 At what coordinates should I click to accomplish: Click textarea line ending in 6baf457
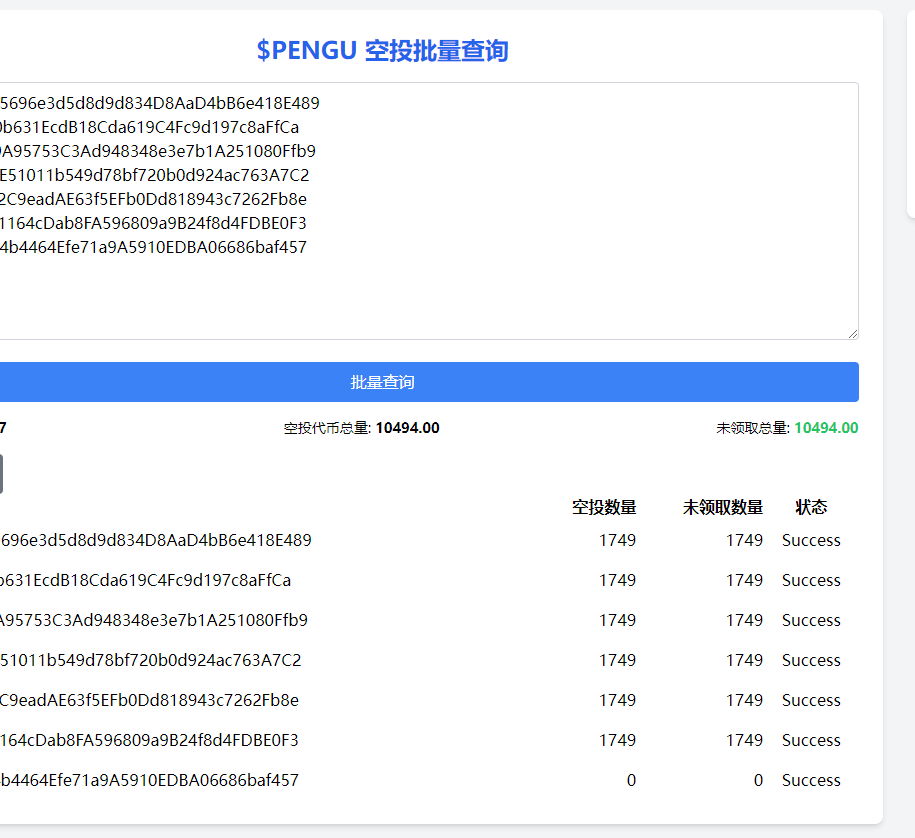coord(153,247)
